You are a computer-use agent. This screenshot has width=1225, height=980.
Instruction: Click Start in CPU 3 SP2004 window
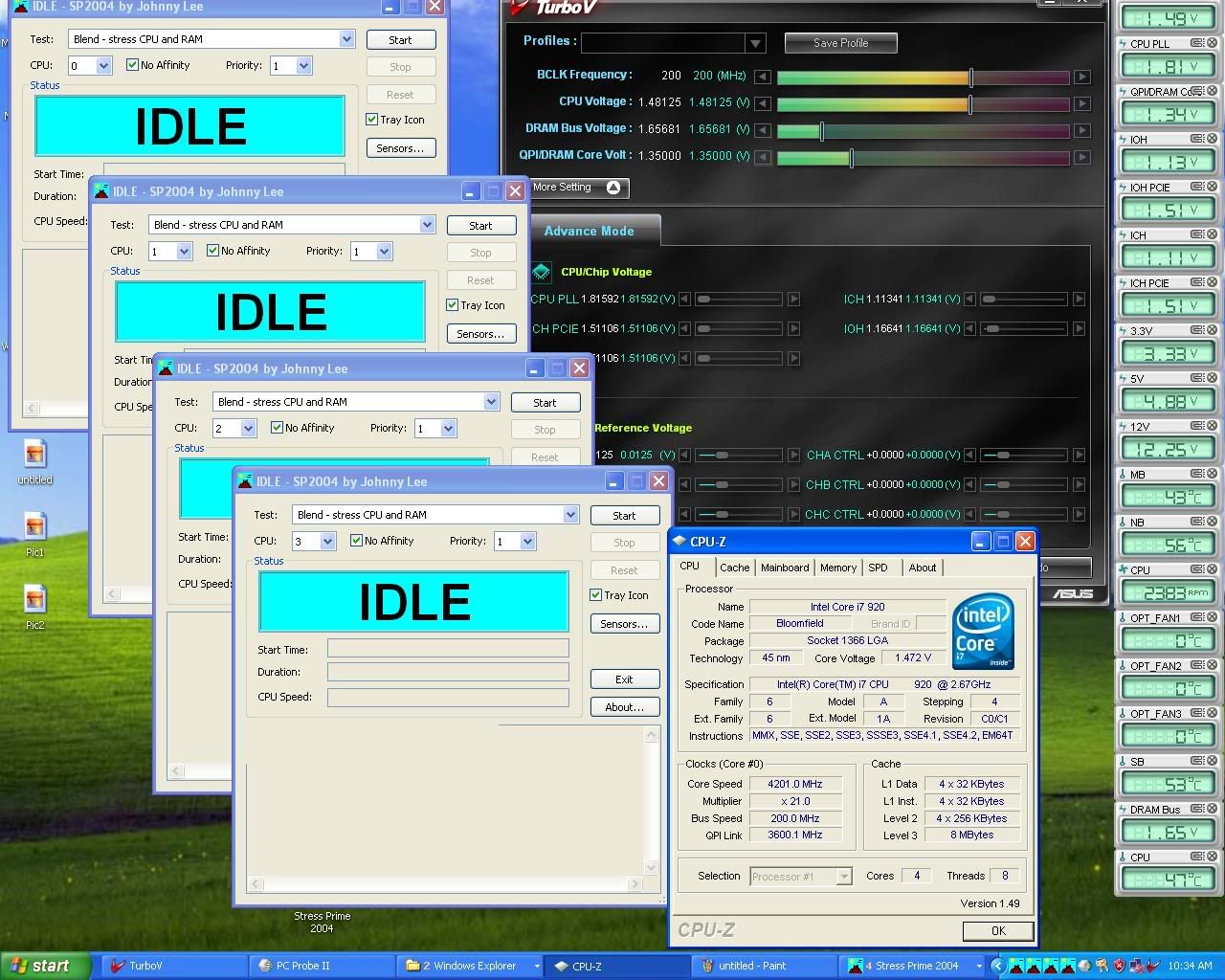click(x=624, y=516)
